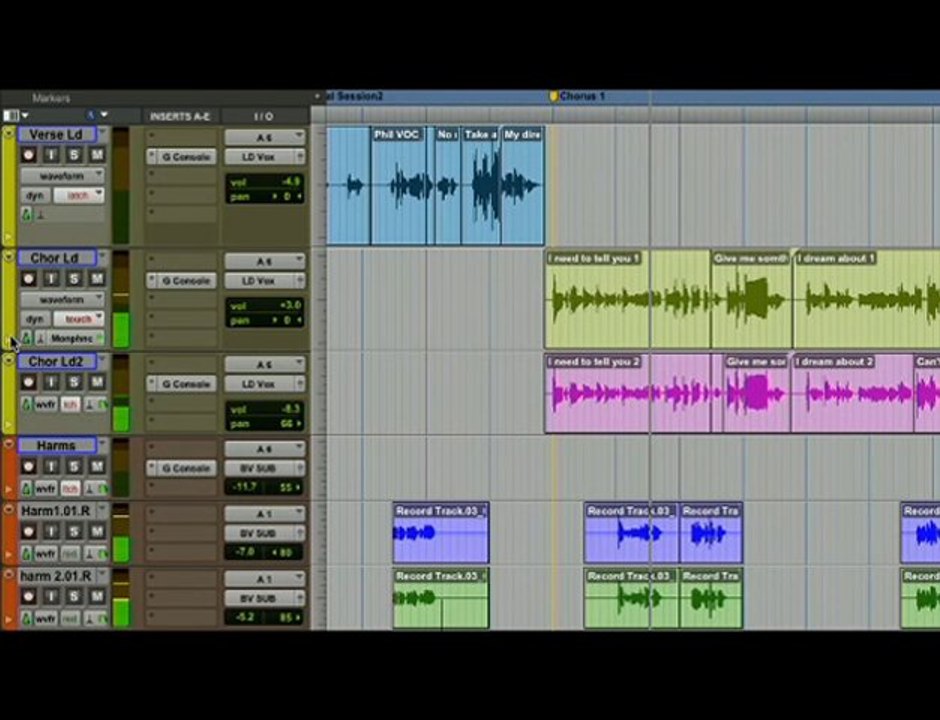Click the Chorus 1 marker flag icon
This screenshot has height=720, width=940.
coord(553,97)
